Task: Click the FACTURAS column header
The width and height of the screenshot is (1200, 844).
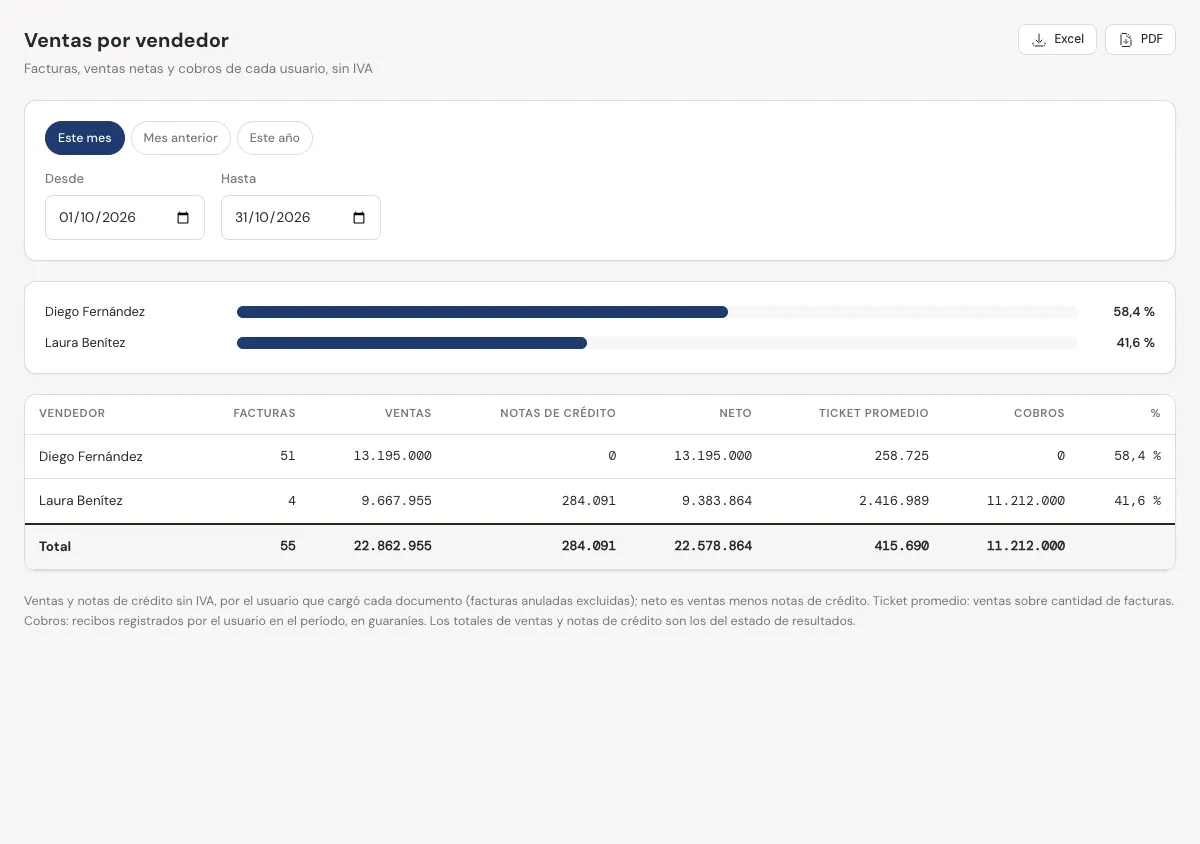Action: (x=264, y=413)
